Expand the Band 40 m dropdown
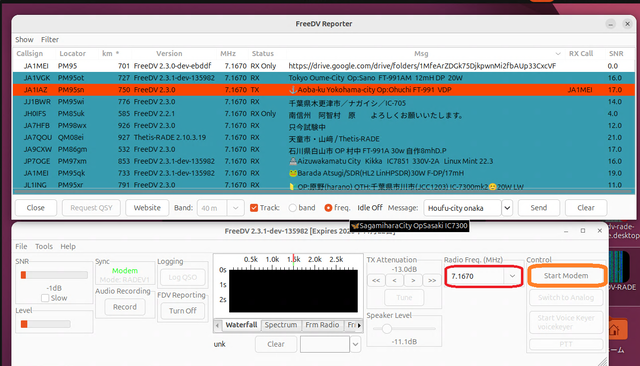The width and height of the screenshot is (640, 366). coord(236,208)
